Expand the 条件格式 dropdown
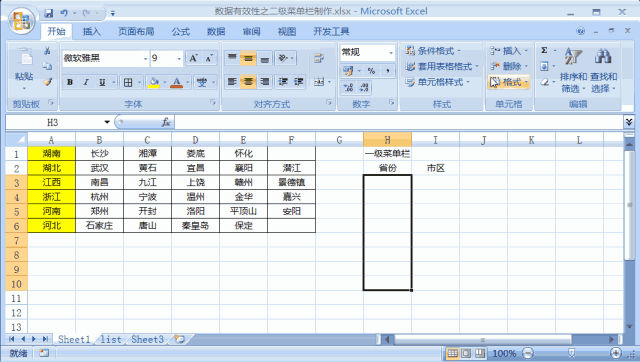640x362 pixels. click(x=459, y=51)
